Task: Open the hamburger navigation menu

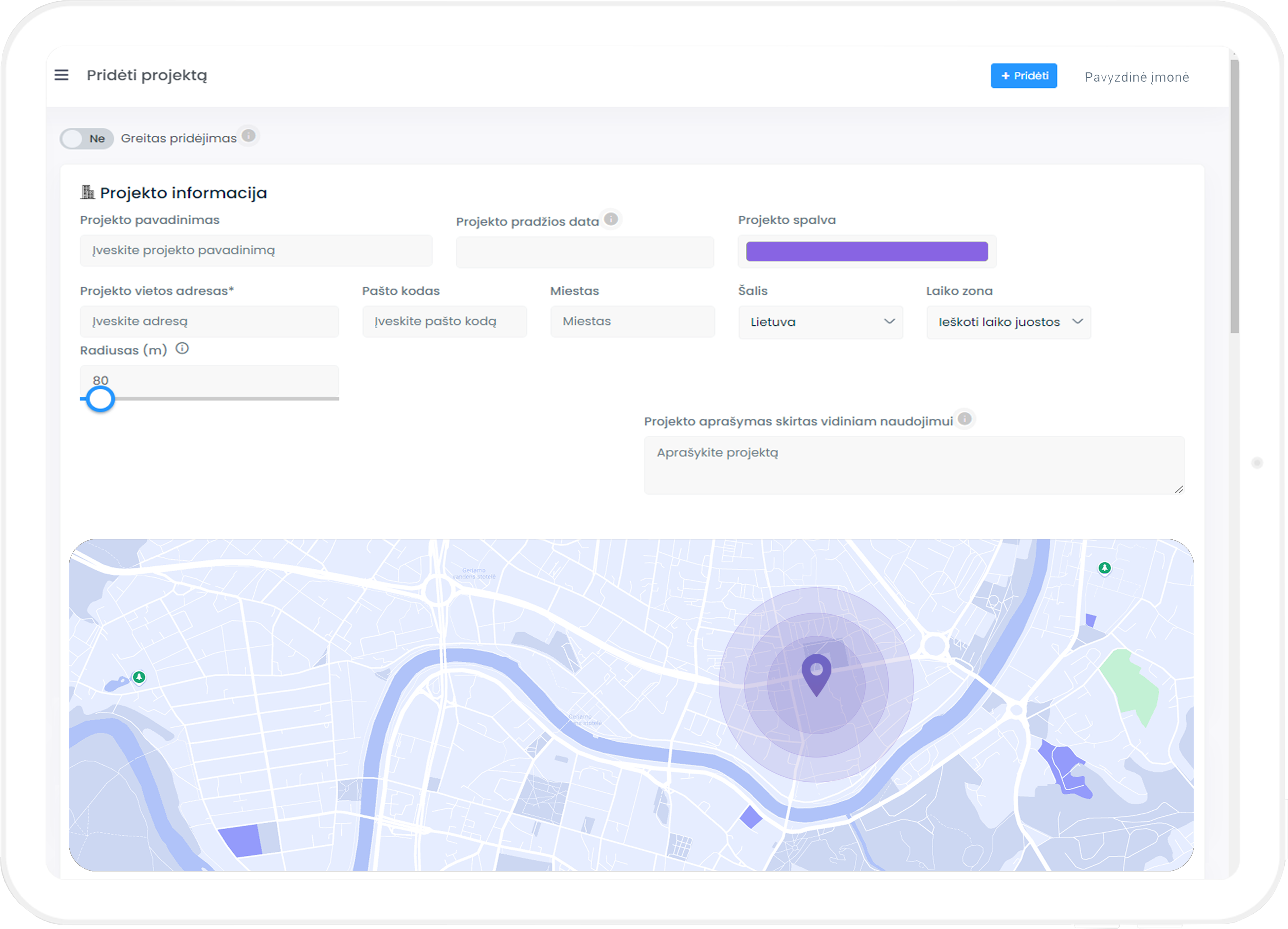Action: click(61, 75)
